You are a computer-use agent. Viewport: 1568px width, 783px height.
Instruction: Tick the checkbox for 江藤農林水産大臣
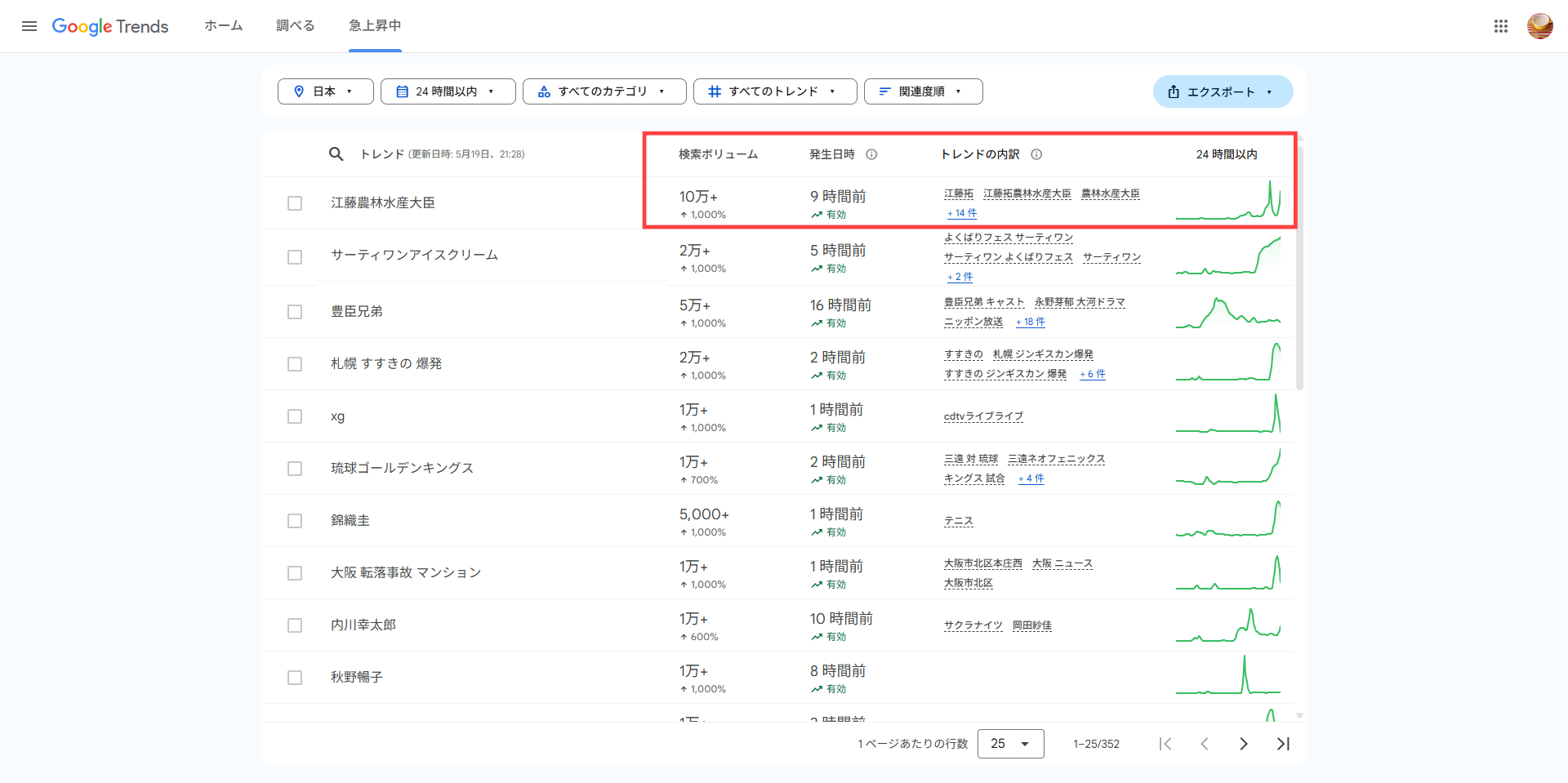point(295,203)
